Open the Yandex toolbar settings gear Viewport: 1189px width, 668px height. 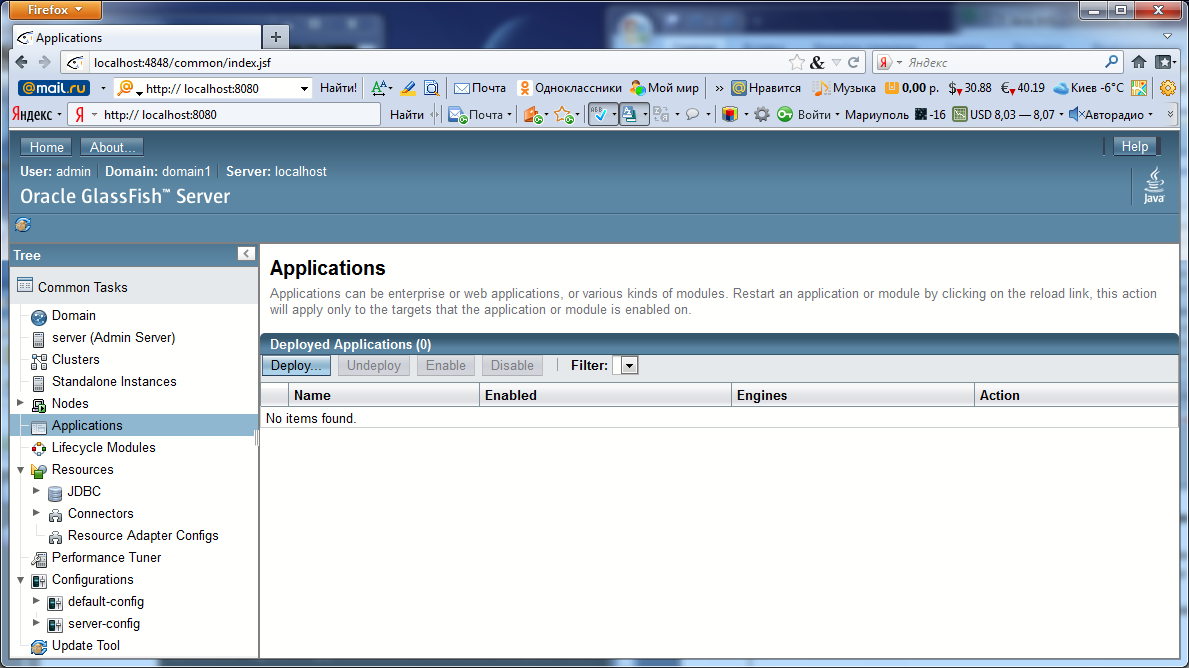tap(761, 114)
